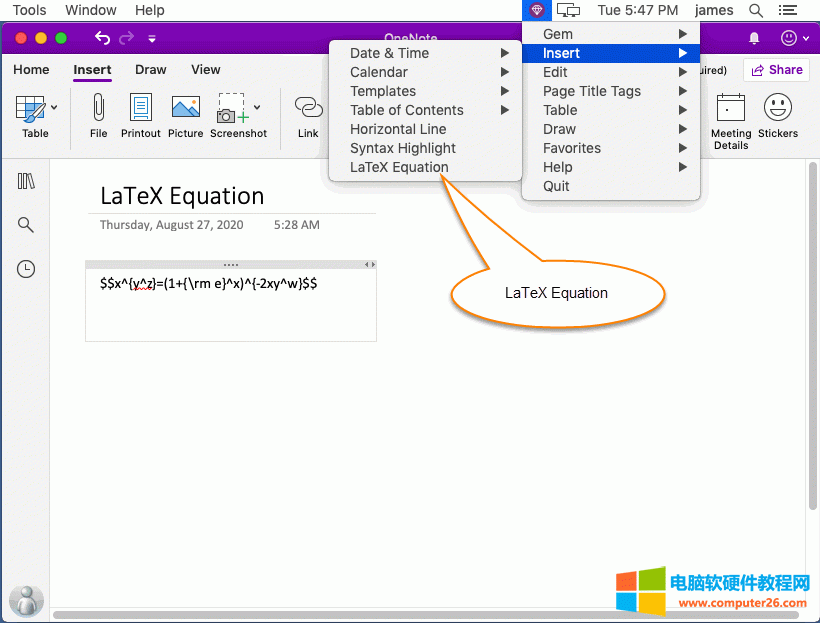The image size is (820, 623).
Task: Click the Undo arrow in title bar
Action: (x=102, y=38)
